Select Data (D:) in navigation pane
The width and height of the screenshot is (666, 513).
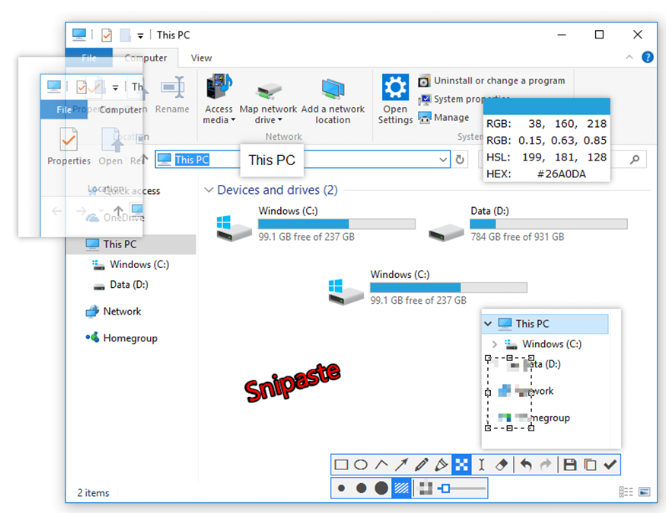point(129,285)
